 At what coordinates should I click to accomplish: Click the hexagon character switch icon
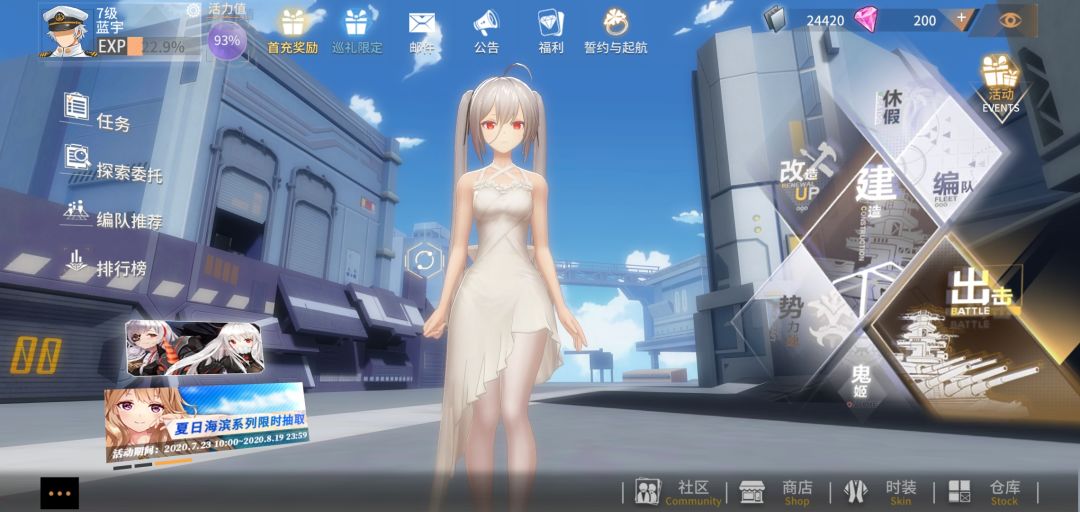pos(424,262)
